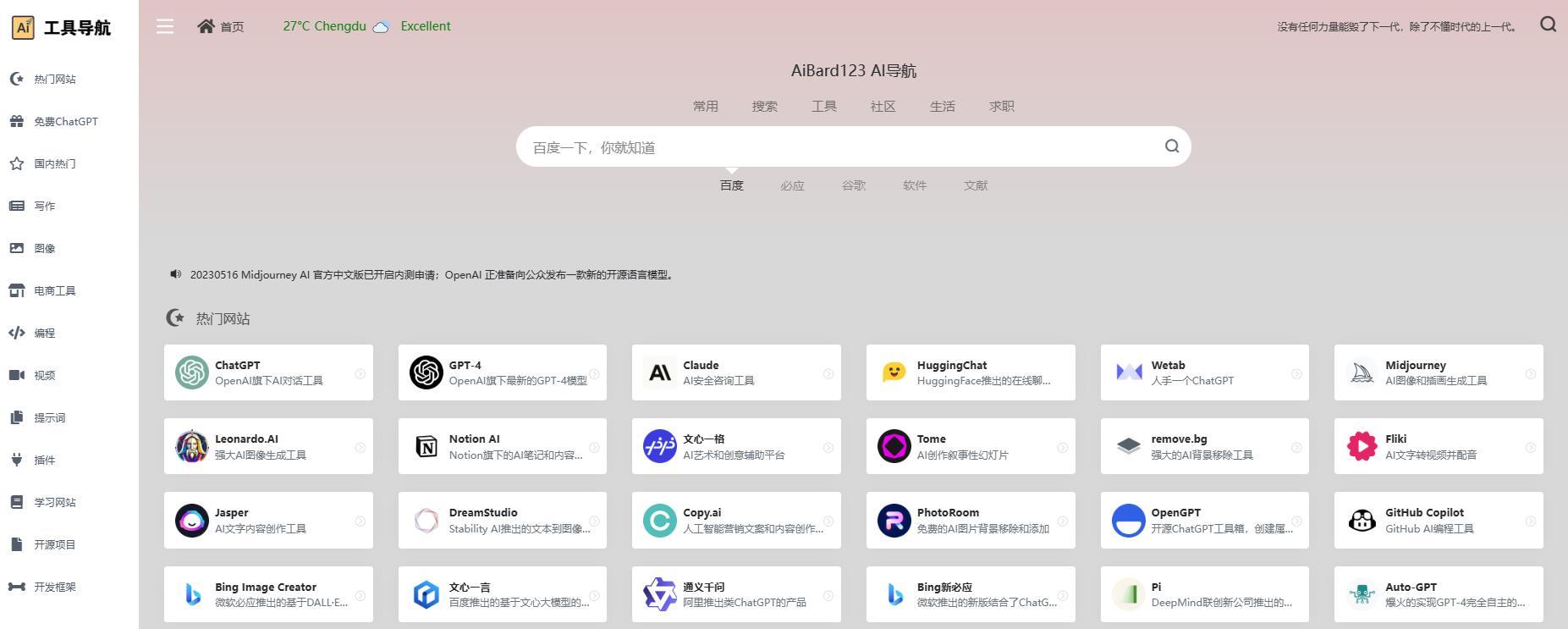Click the Pi logo icon
Viewport: 1568px width, 629px height.
pyautogui.click(x=1129, y=594)
